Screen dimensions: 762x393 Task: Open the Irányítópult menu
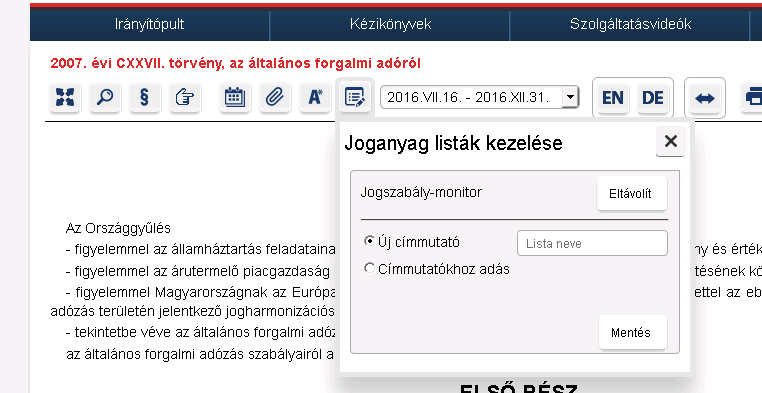coord(150,24)
